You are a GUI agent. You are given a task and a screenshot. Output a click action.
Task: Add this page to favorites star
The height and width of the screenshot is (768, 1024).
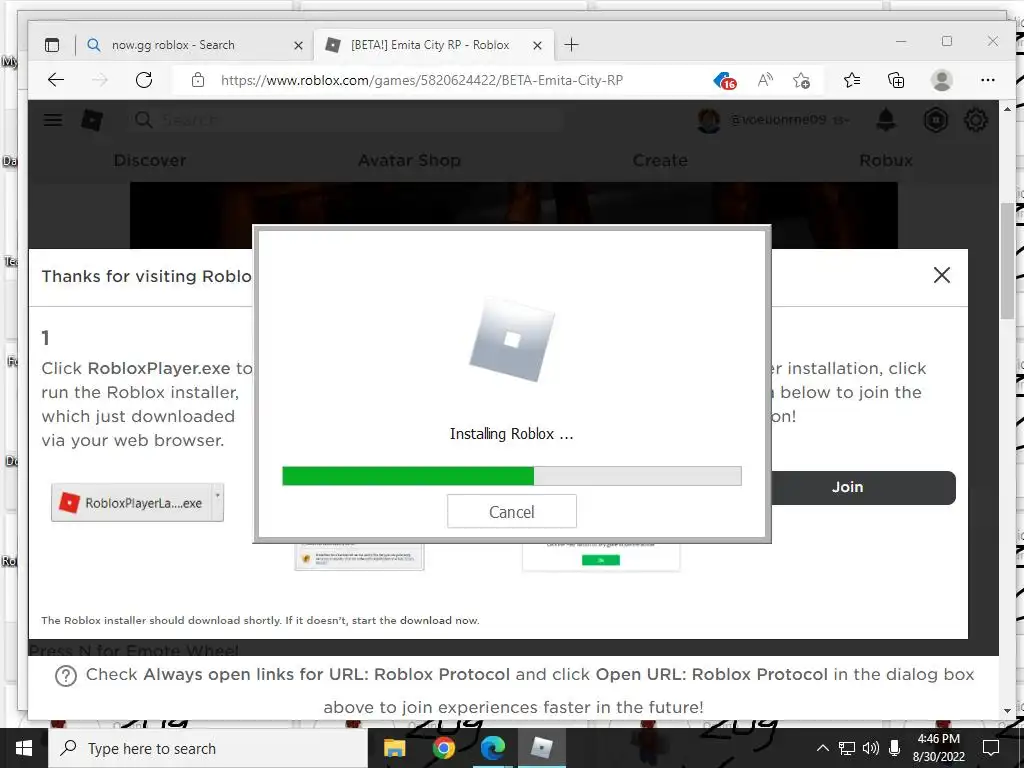[x=801, y=80]
